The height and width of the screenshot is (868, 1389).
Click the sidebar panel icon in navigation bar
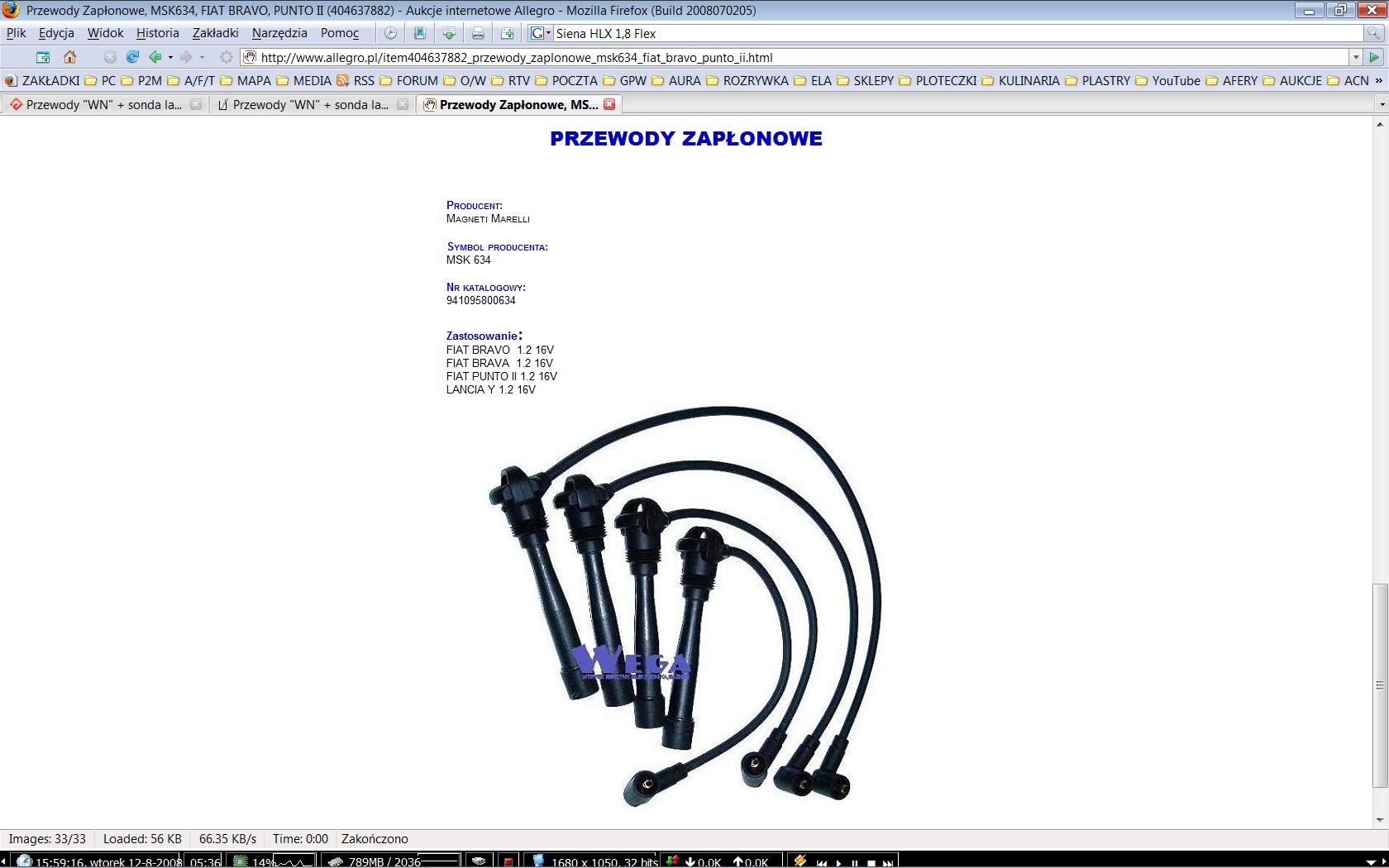(x=43, y=57)
